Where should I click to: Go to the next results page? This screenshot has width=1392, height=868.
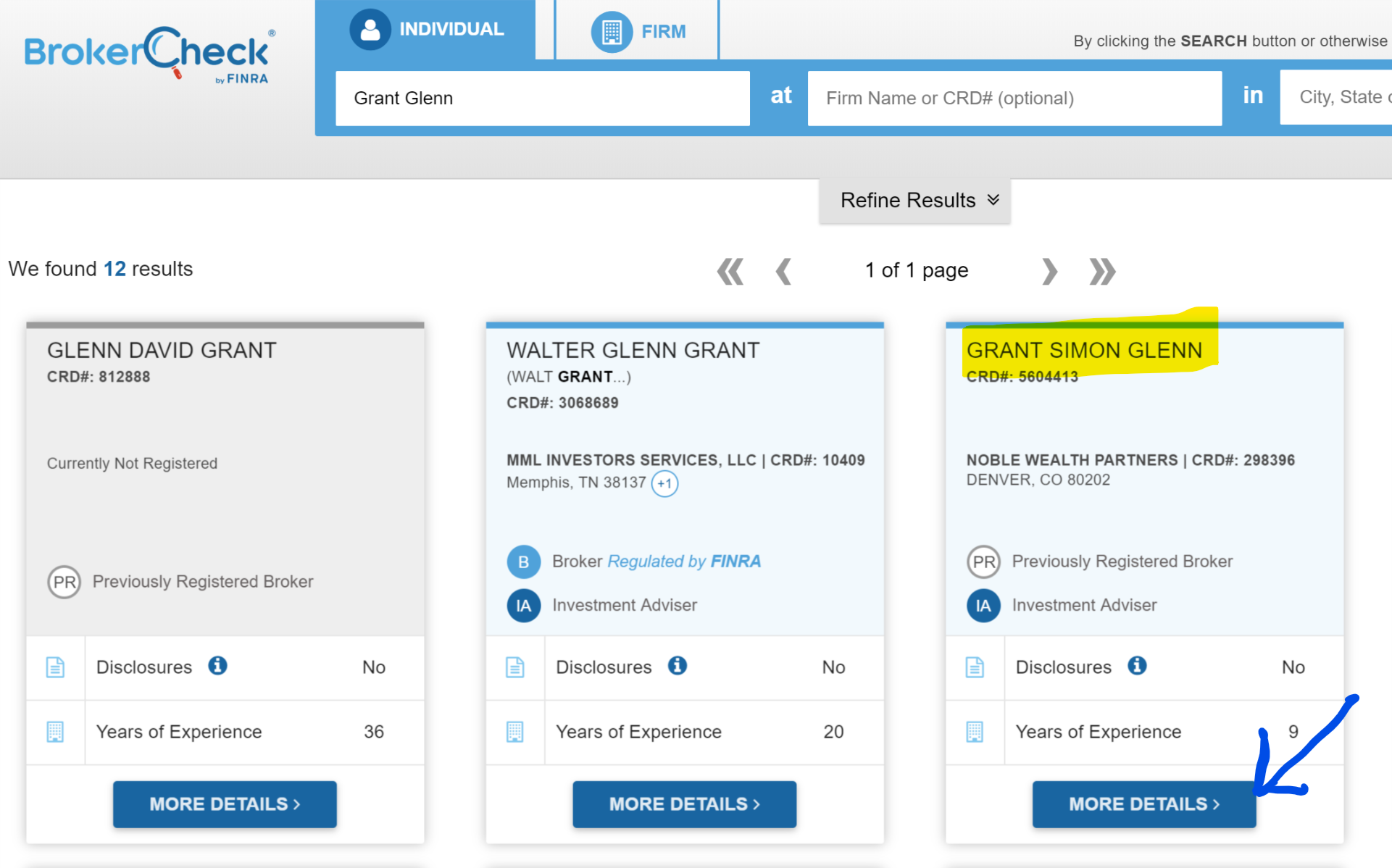(1049, 272)
